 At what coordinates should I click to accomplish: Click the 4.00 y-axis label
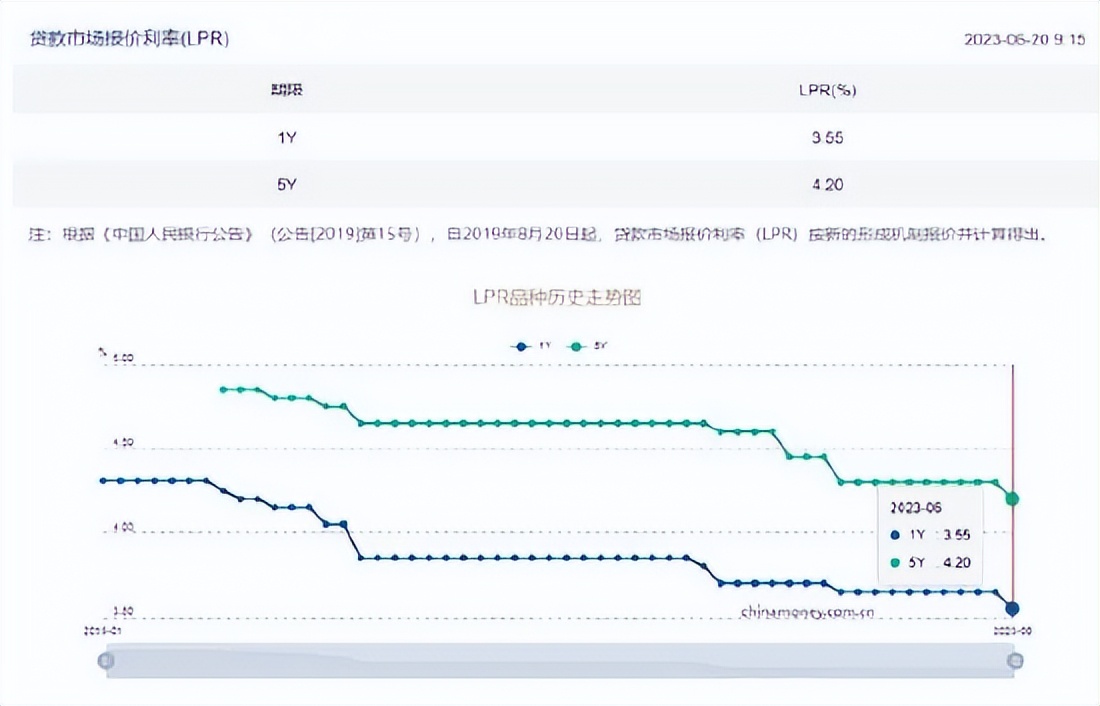tap(123, 528)
